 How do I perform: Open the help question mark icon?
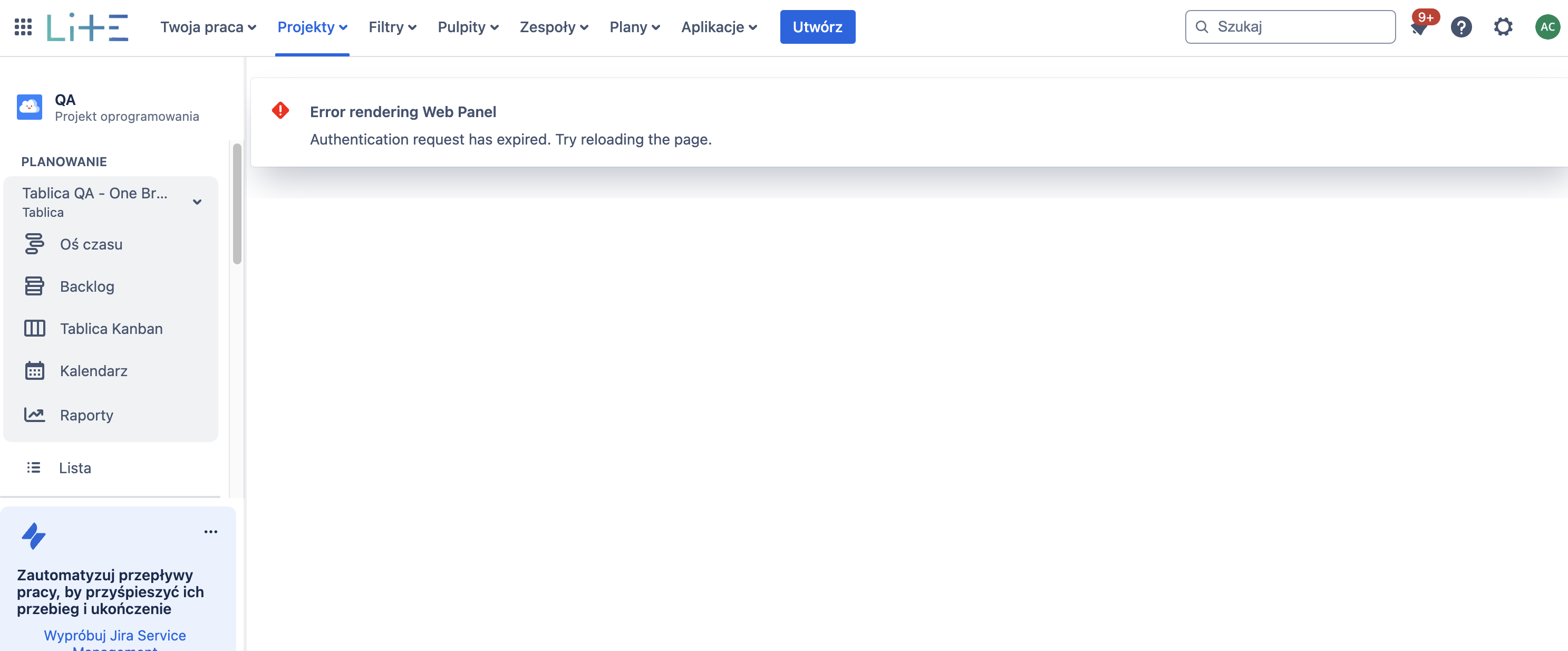coord(1461,27)
